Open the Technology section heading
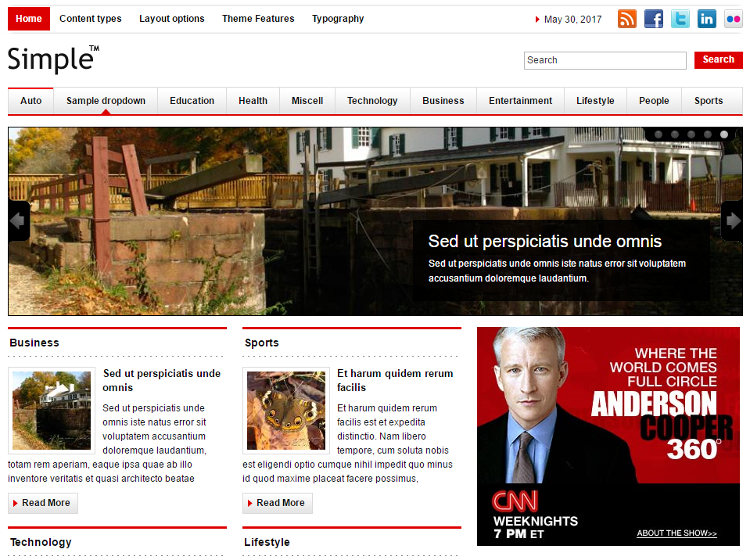This screenshot has width=750, height=560. [41, 542]
